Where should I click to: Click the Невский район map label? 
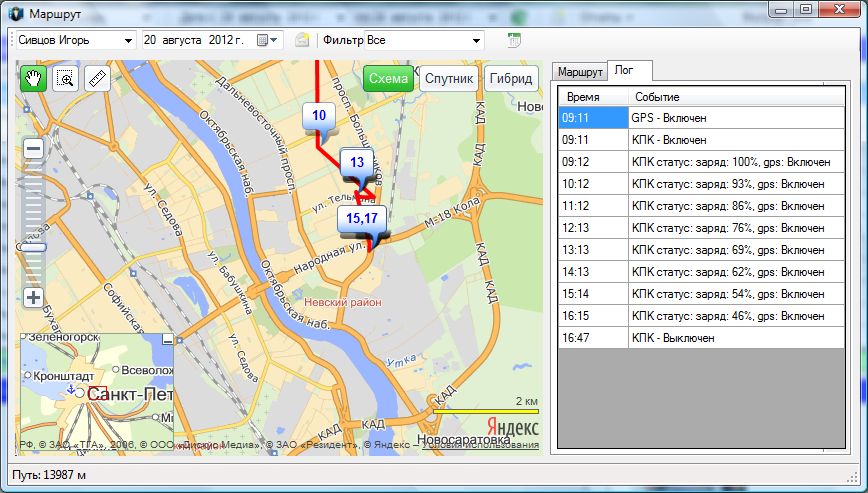[x=343, y=302]
